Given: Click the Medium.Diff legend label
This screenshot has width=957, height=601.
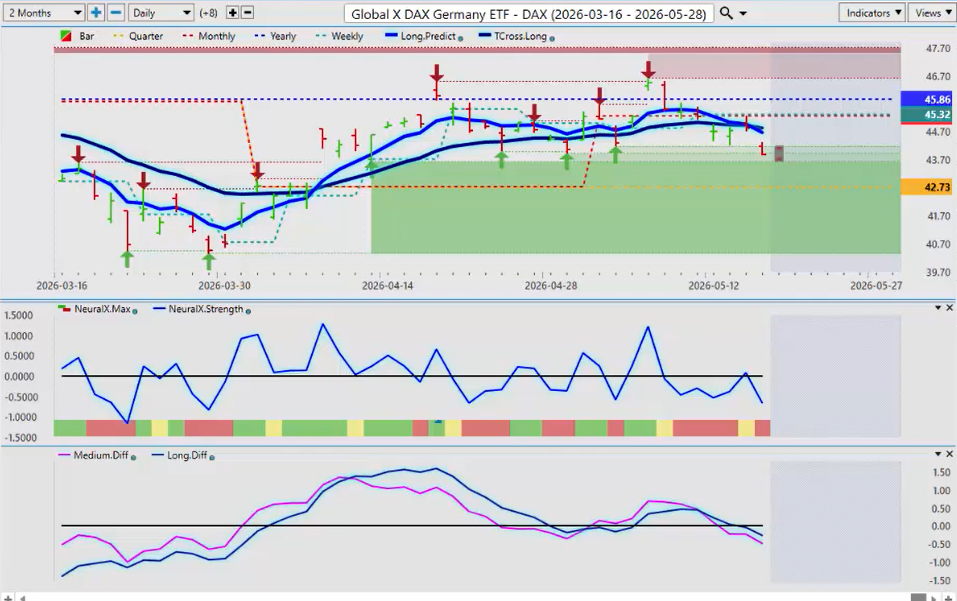Looking at the screenshot, I should 101,455.
